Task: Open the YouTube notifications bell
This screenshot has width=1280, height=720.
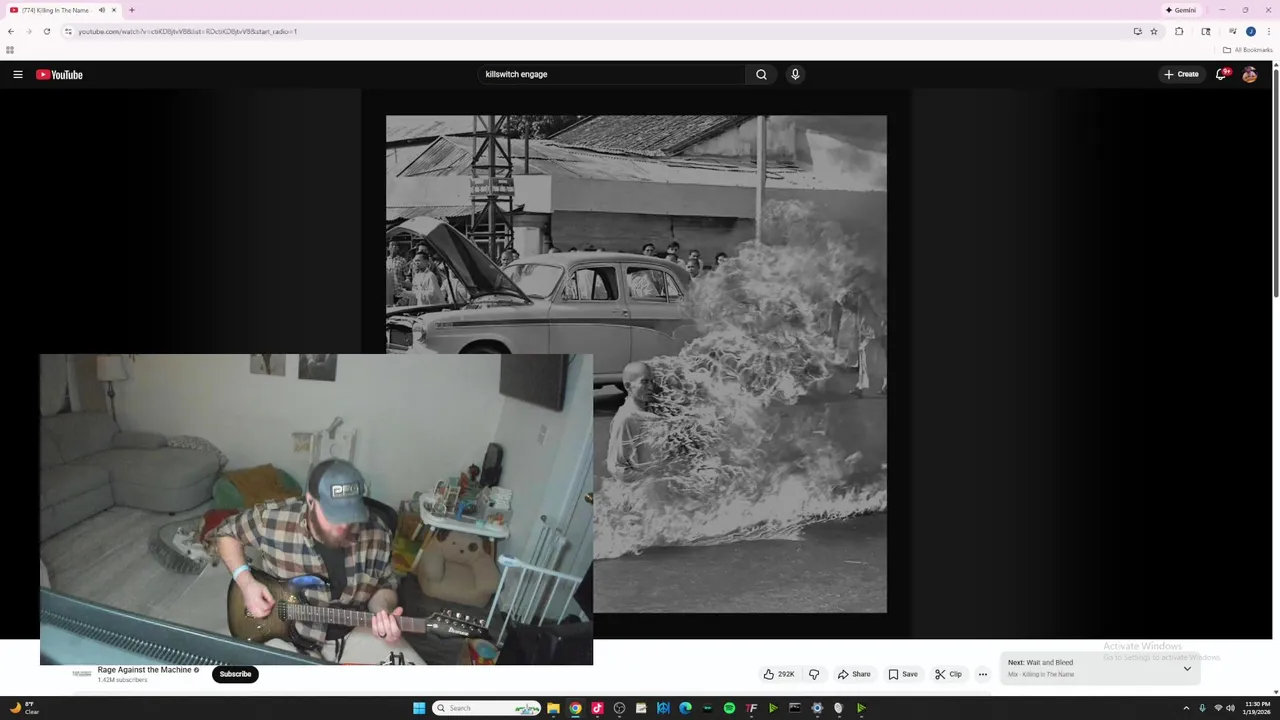Action: [x=1221, y=74]
